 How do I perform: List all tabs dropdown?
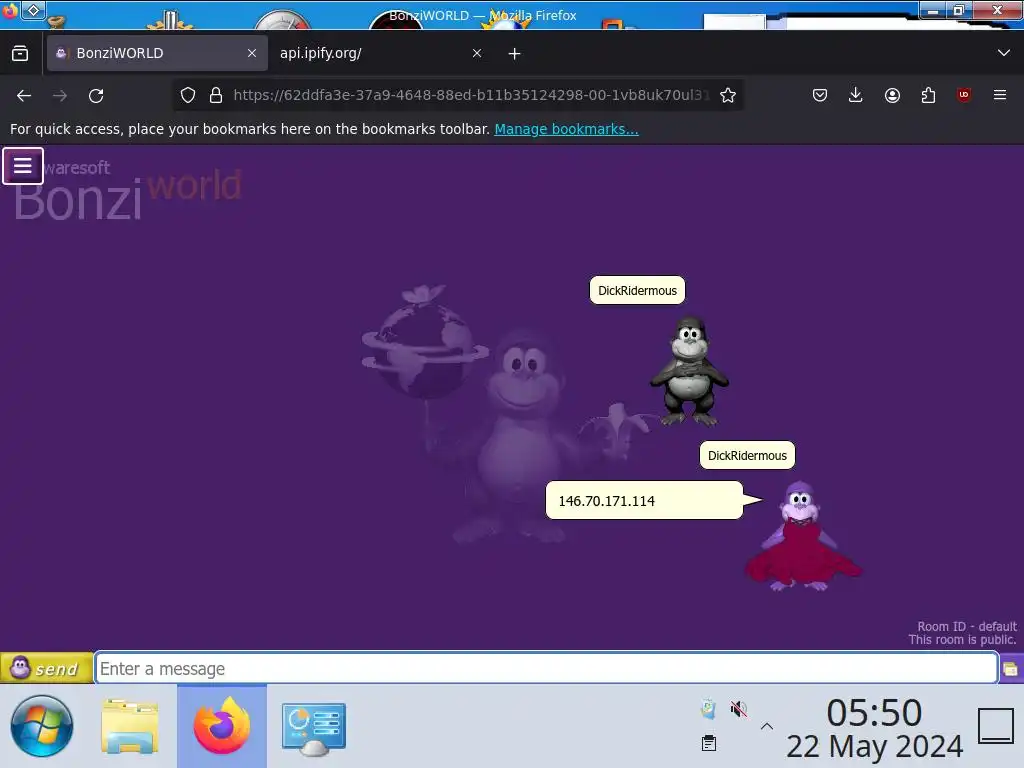[x=1004, y=53]
